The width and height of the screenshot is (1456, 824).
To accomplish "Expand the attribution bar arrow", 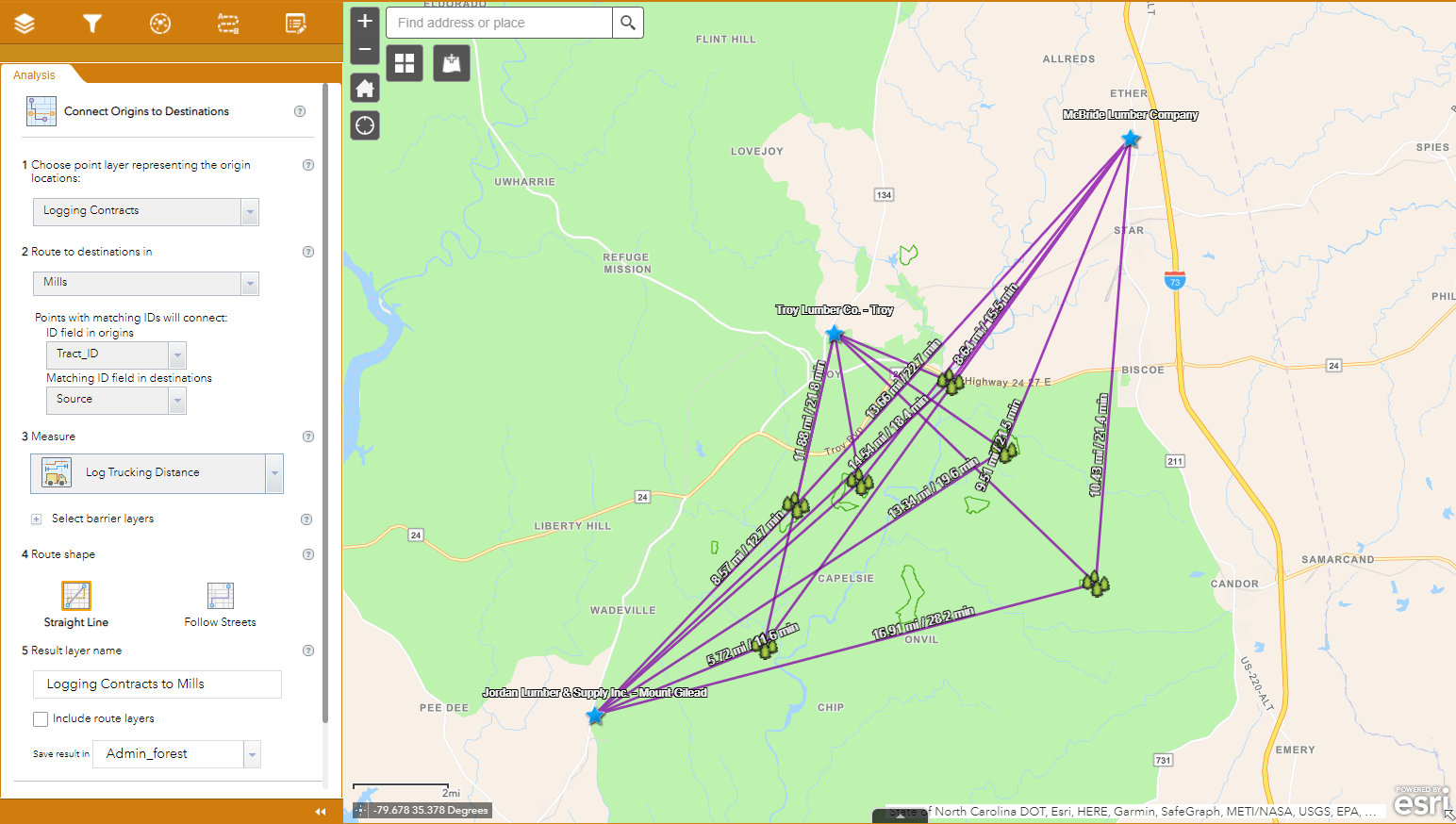I will coord(900,816).
